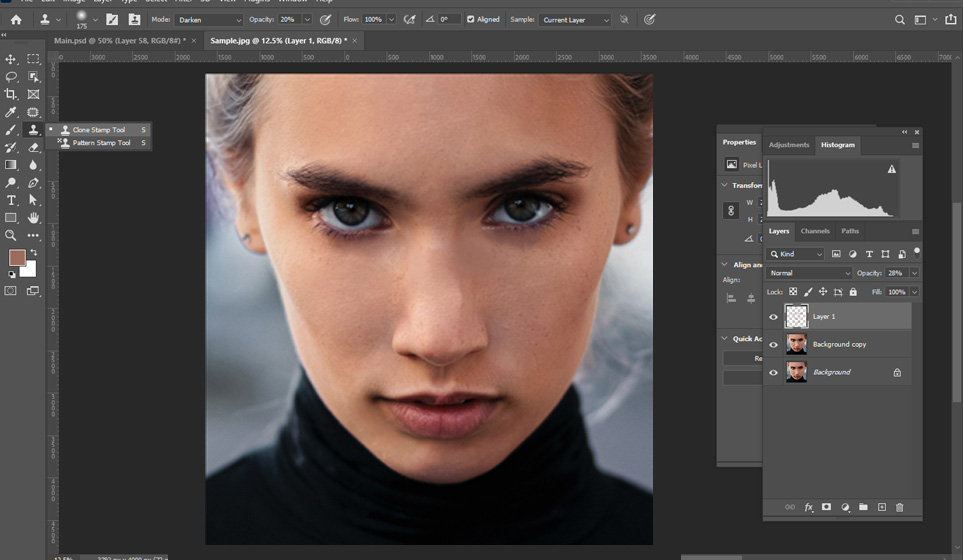This screenshot has height=560, width=963.
Task: Open the options bar Opacity 20% dropdown arrow
Action: (307, 20)
